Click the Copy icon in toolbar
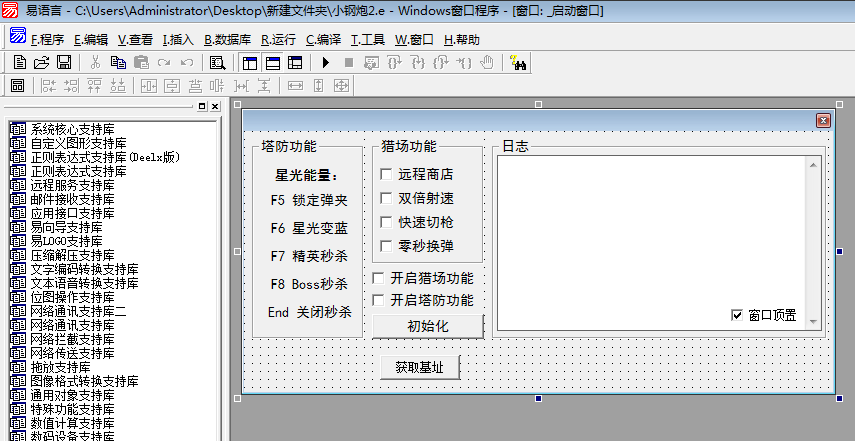The width and height of the screenshot is (855, 441). coord(117,63)
